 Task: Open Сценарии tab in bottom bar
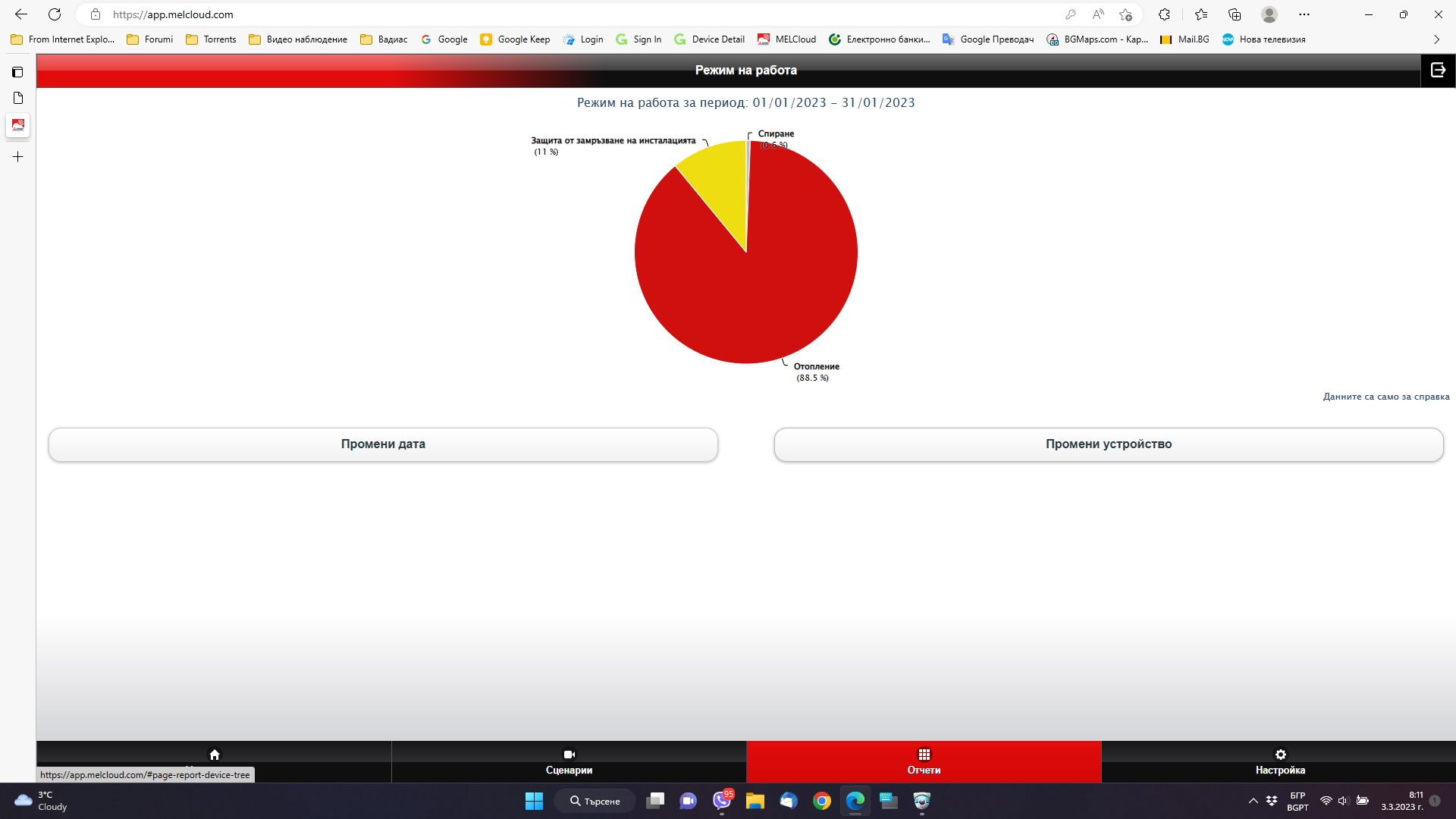coord(569,761)
